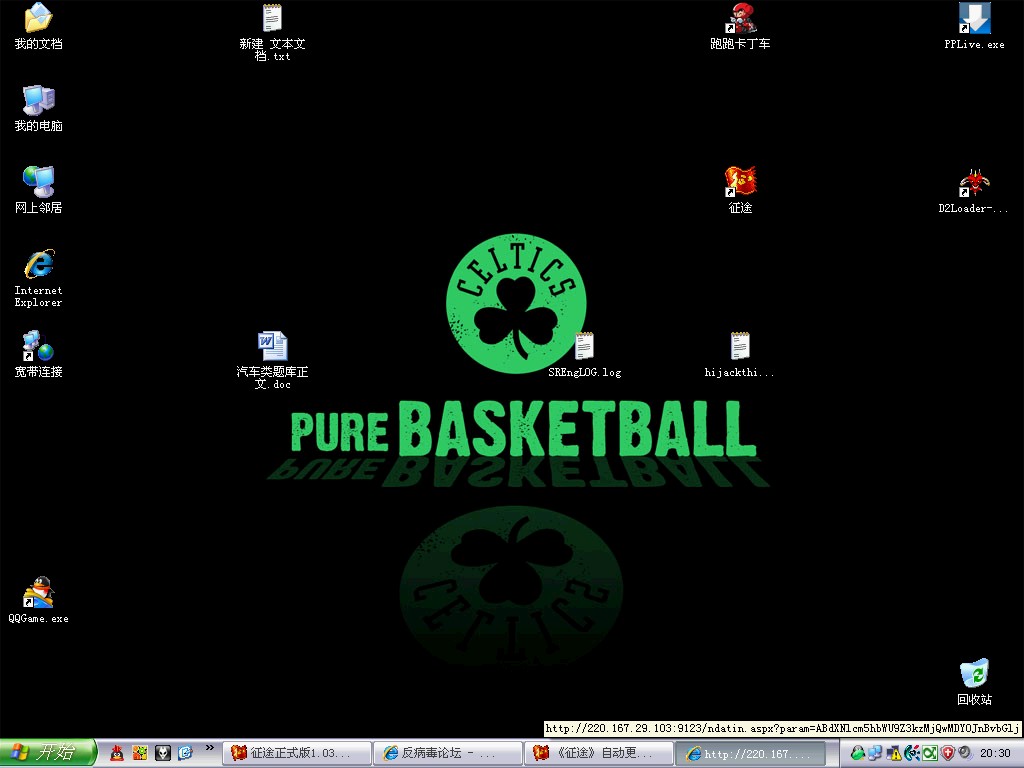The image size is (1024, 768).
Task: Switch to http://220.167 IE taskbar window
Action: (750, 753)
